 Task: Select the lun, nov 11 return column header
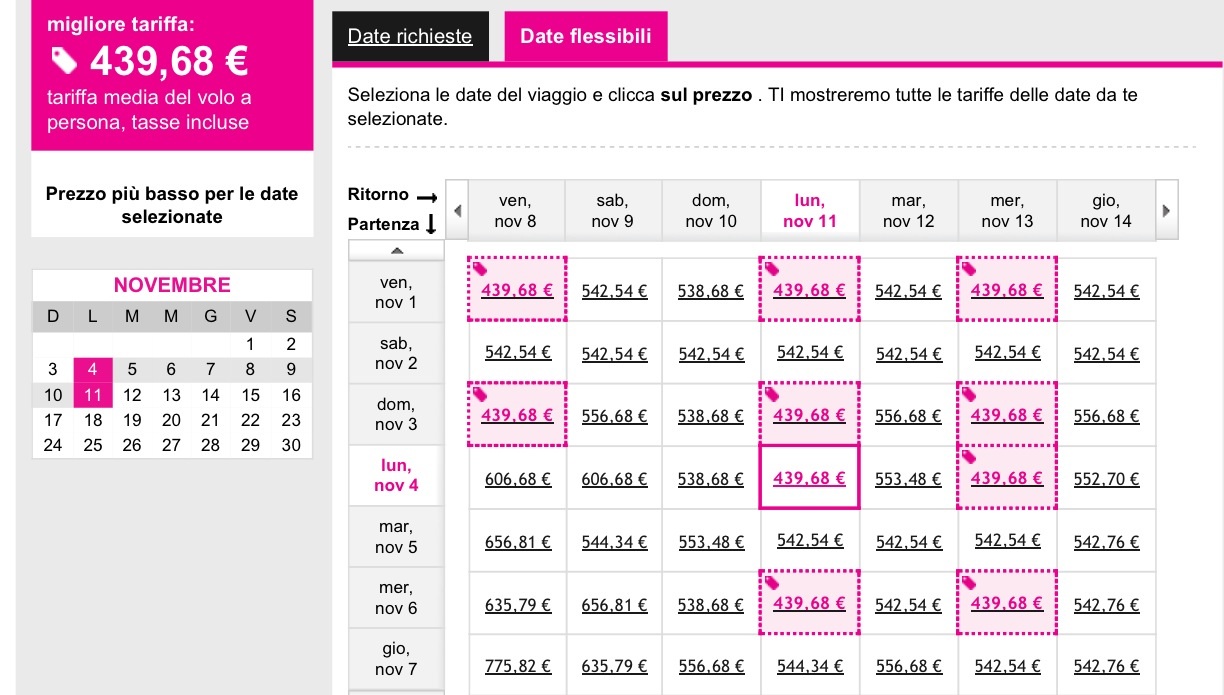(x=810, y=211)
